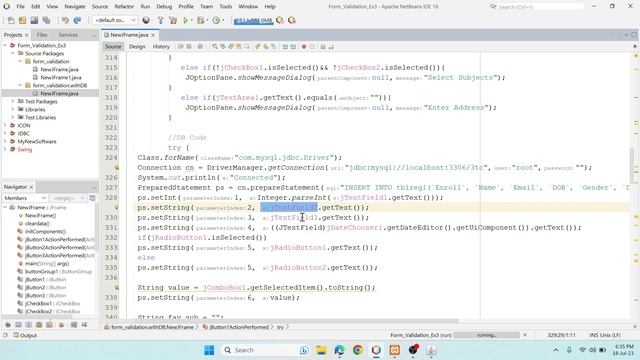
Task: Toggle last filter button at Navigator bottom
Action: point(84,325)
